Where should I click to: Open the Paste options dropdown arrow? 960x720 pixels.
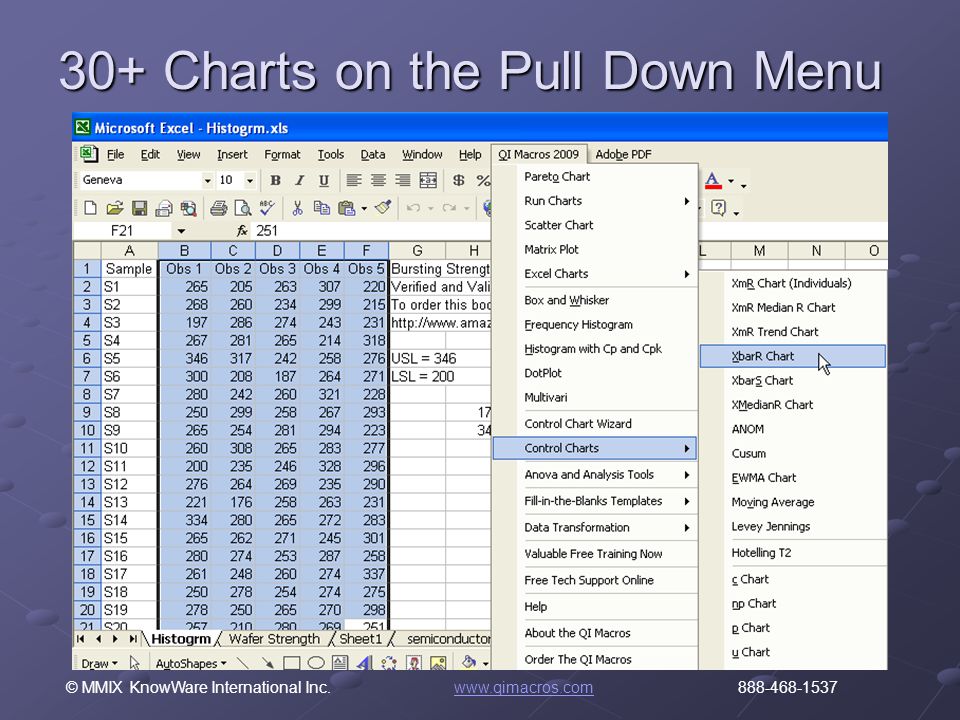[364, 209]
